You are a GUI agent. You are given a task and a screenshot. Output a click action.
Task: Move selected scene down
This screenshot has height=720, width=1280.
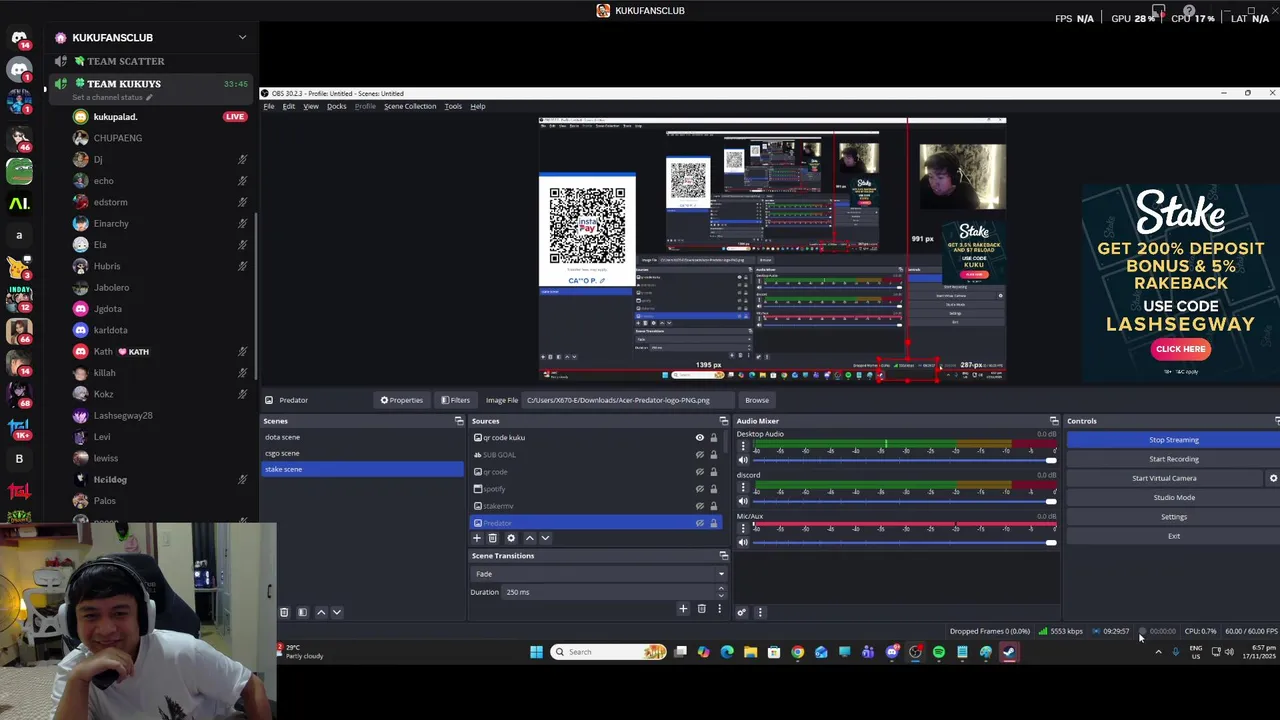coord(337,612)
